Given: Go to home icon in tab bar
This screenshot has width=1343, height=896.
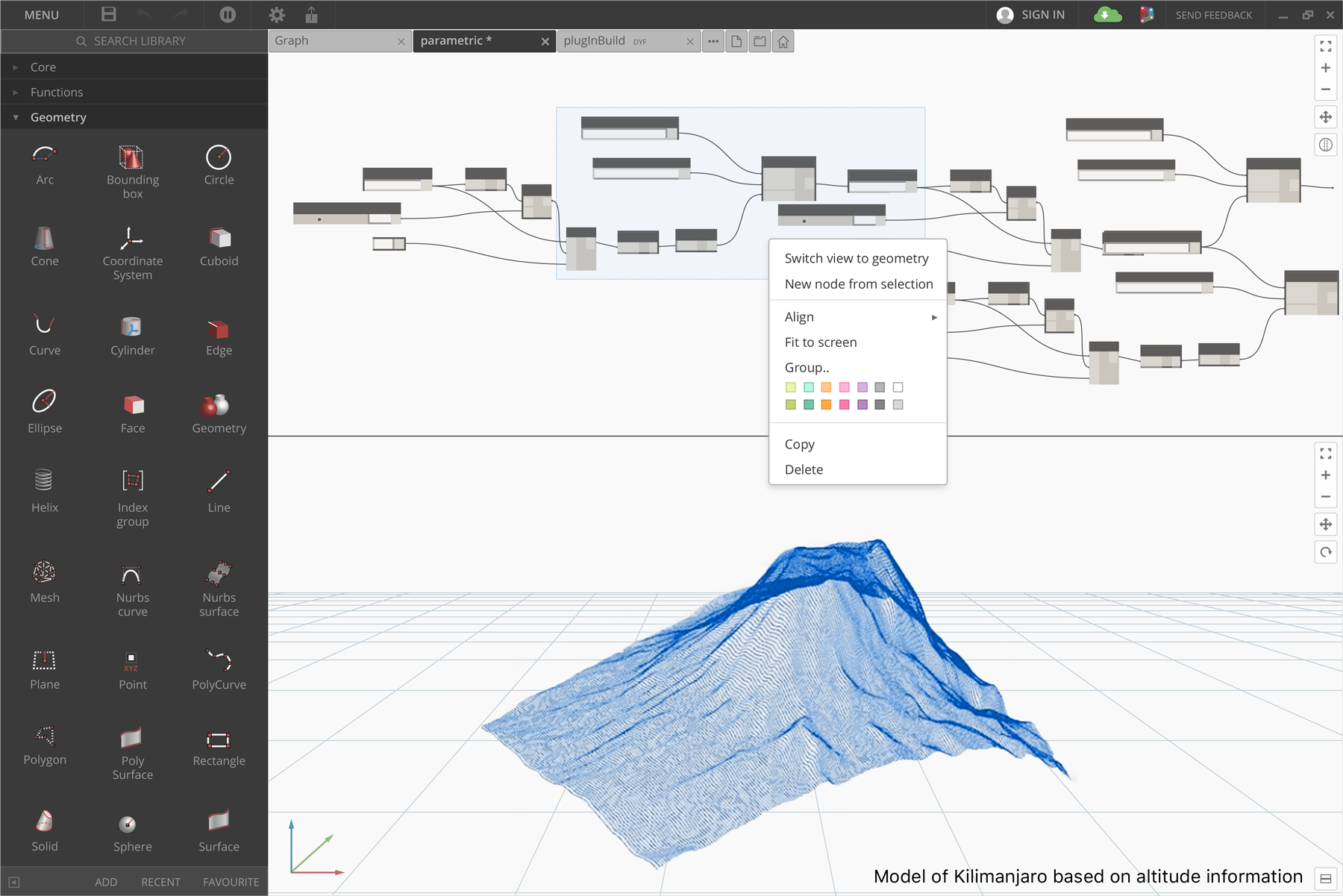Looking at the screenshot, I should tap(783, 41).
